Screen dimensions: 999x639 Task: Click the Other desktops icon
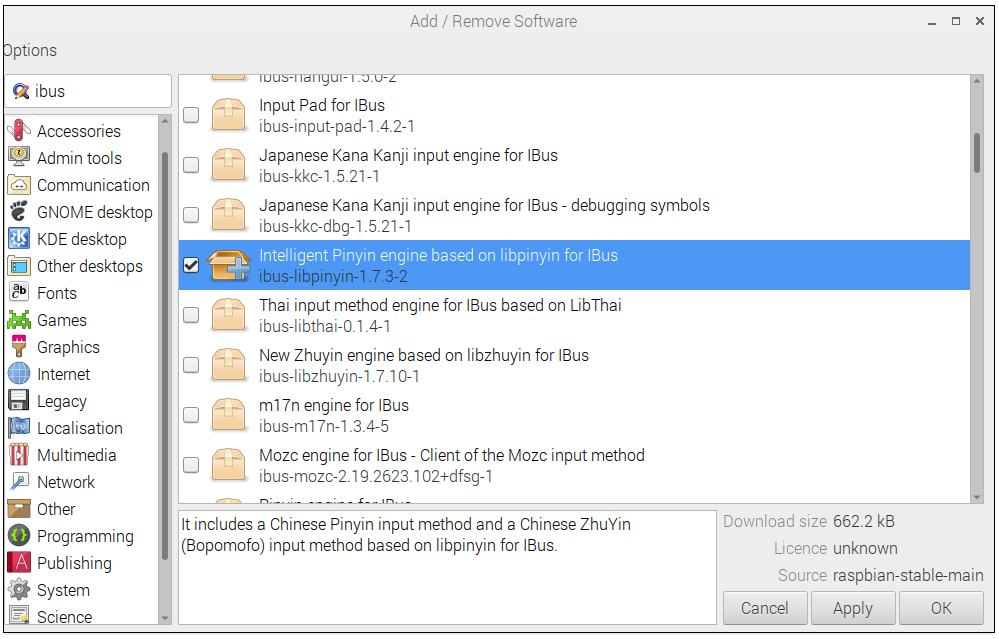coord(19,265)
